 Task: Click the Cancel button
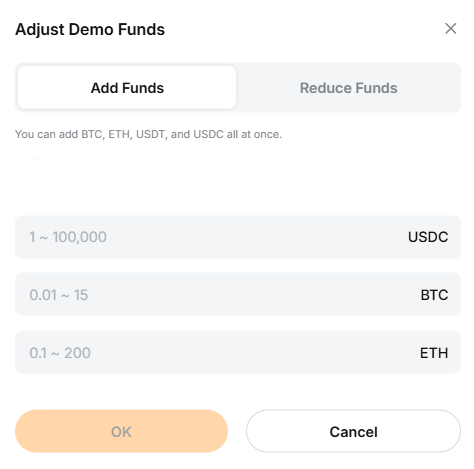tap(354, 431)
